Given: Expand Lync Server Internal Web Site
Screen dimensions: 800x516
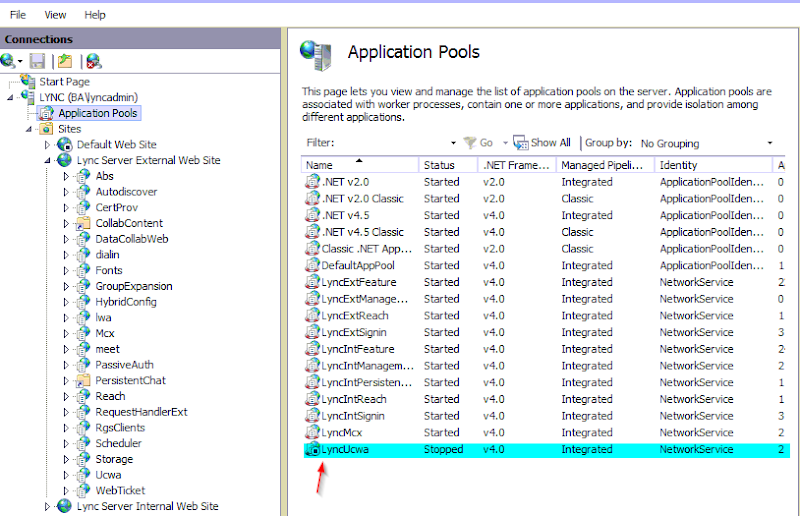Looking at the screenshot, I should [x=47, y=506].
